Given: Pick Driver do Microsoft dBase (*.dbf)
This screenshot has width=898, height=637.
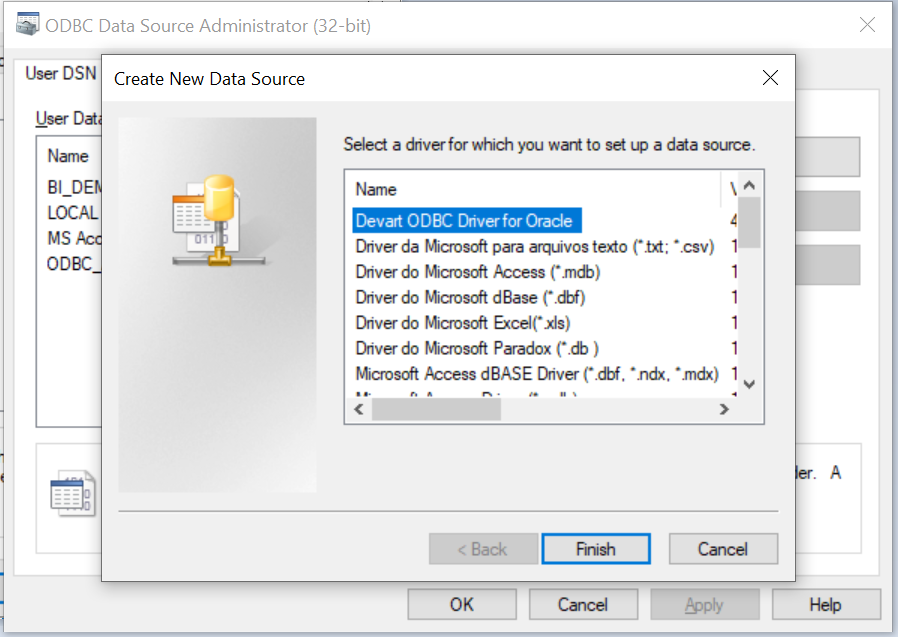Looking at the screenshot, I should (470, 297).
